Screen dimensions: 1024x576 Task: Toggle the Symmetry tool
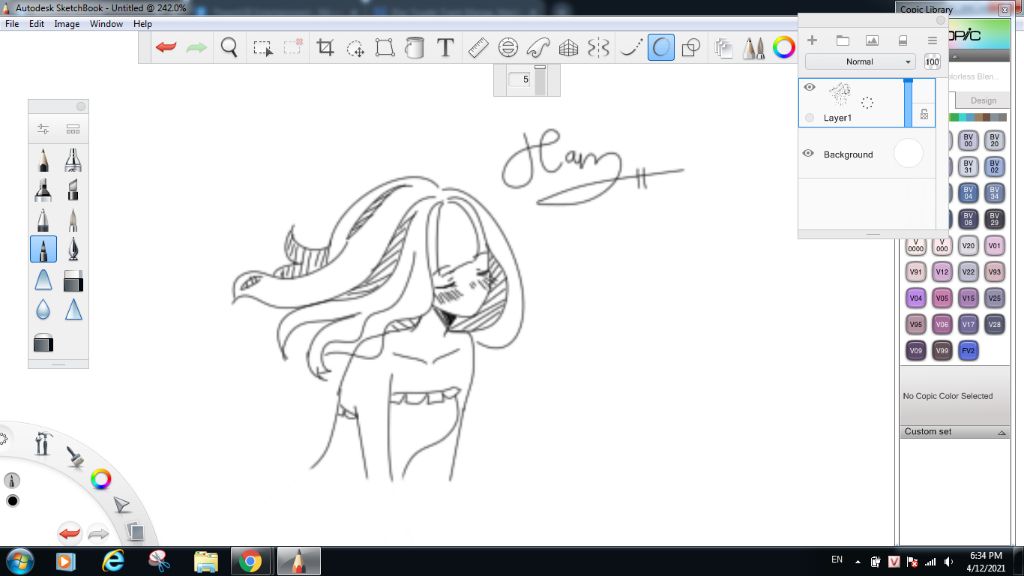coord(598,48)
